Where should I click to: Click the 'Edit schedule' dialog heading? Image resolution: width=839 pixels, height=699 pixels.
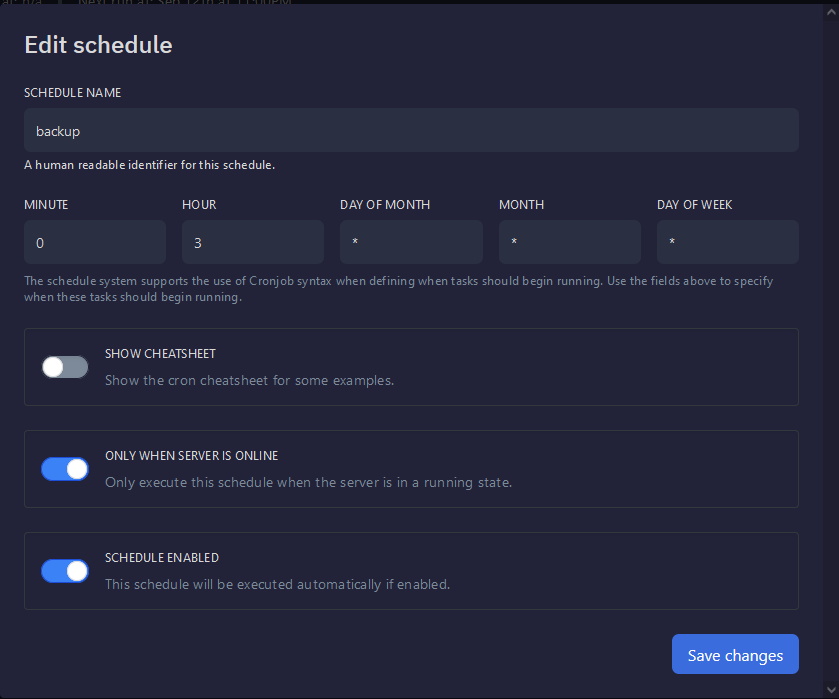[98, 45]
